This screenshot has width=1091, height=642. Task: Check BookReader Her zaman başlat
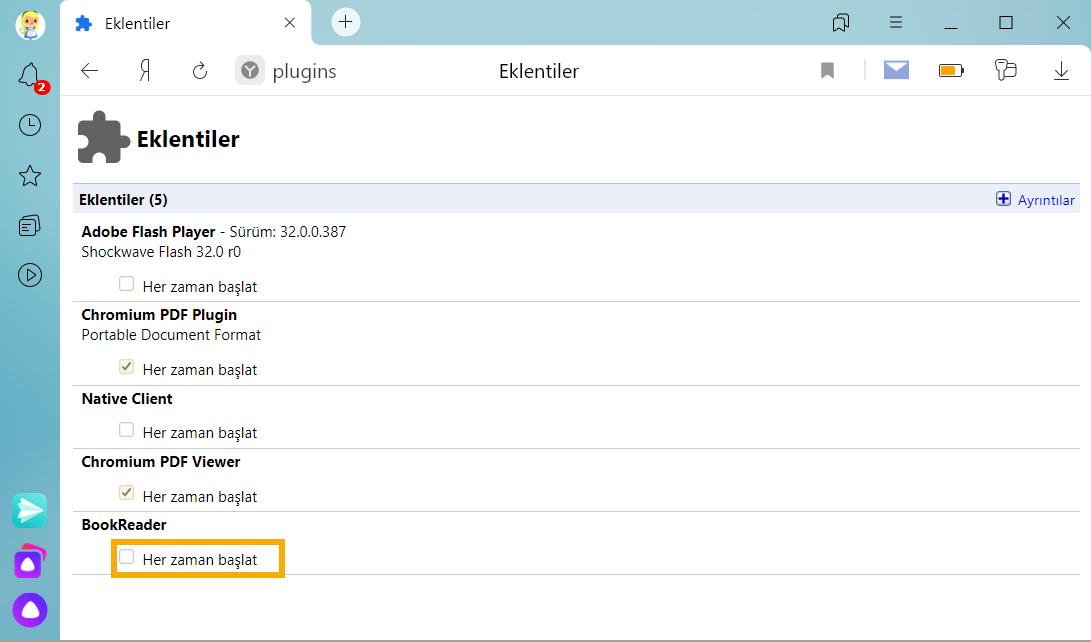[x=126, y=556]
